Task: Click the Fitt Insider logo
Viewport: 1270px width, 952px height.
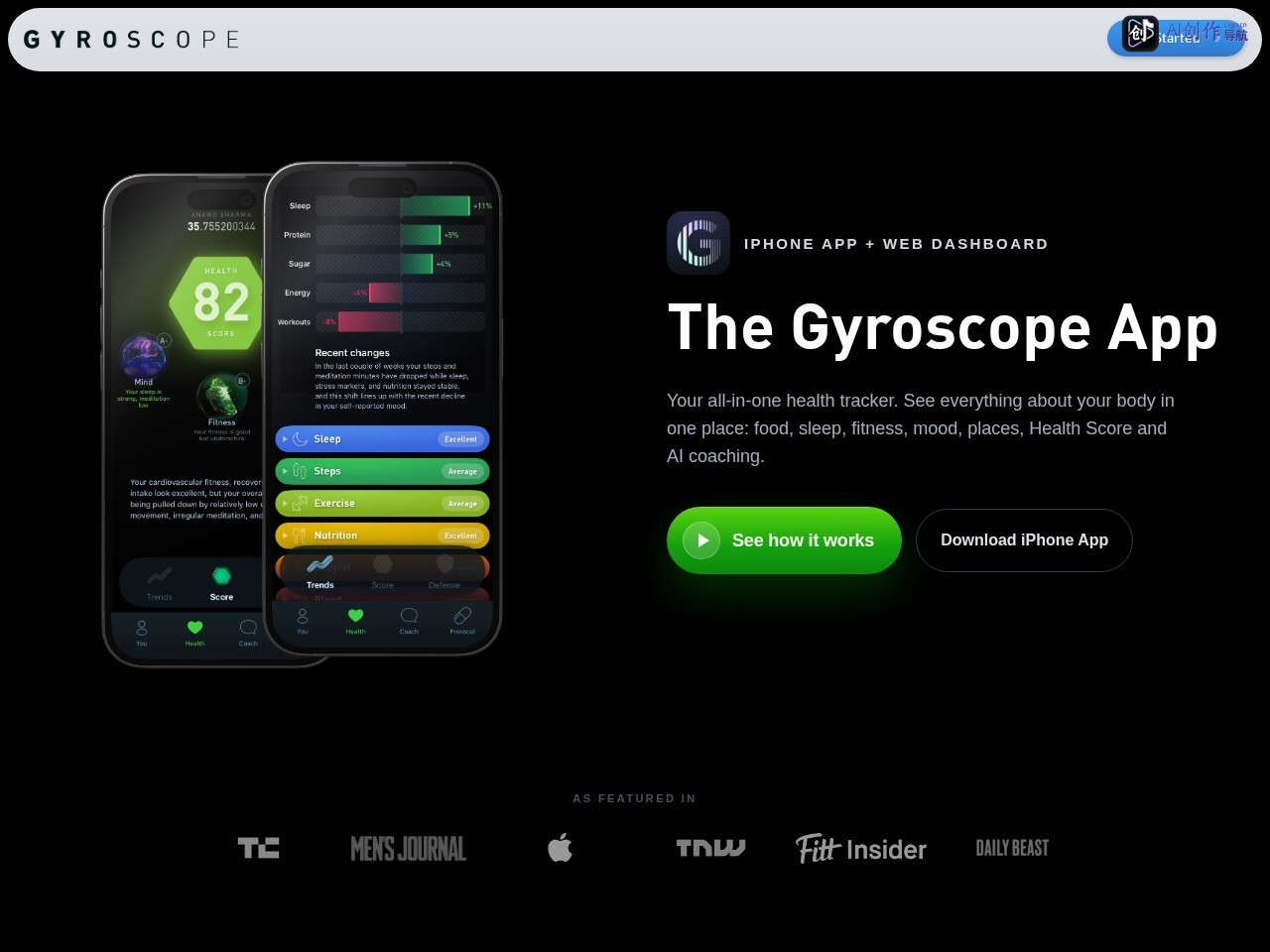Action: click(x=861, y=849)
